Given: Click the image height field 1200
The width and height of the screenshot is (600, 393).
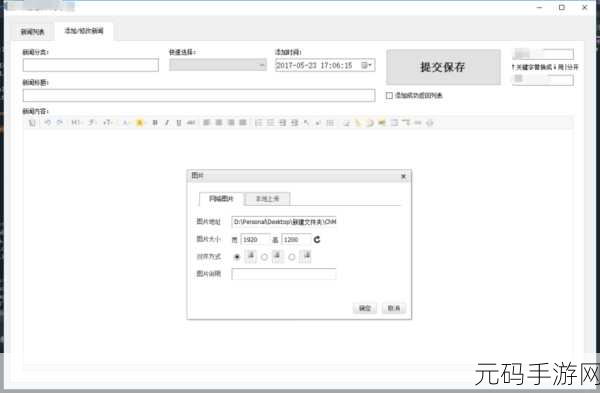Looking at the screenshot, I should [x=296, y=240].
